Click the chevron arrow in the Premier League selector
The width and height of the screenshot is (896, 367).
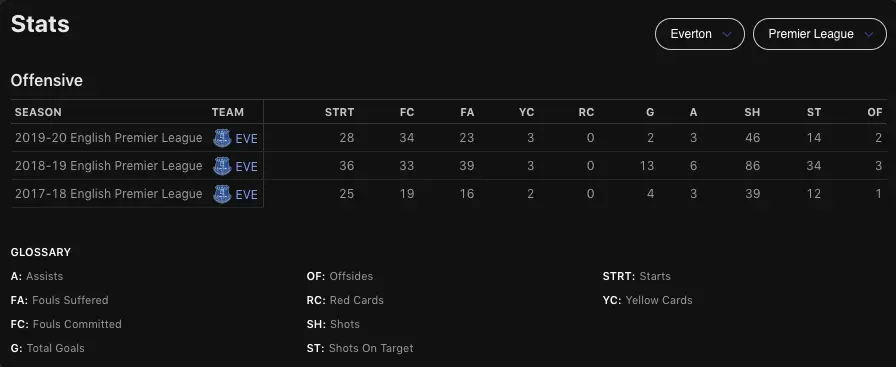[869, 34]
